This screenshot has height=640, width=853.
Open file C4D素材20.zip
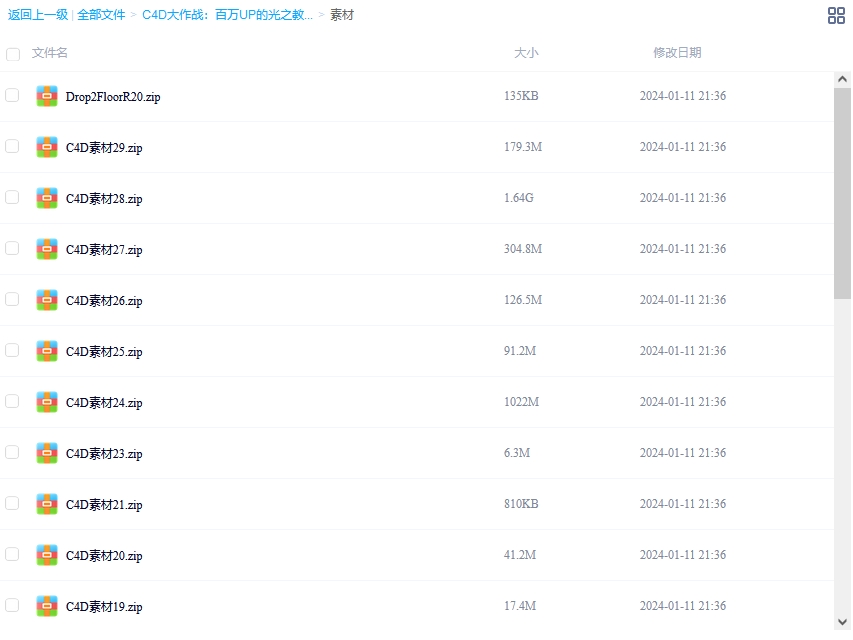104,556
